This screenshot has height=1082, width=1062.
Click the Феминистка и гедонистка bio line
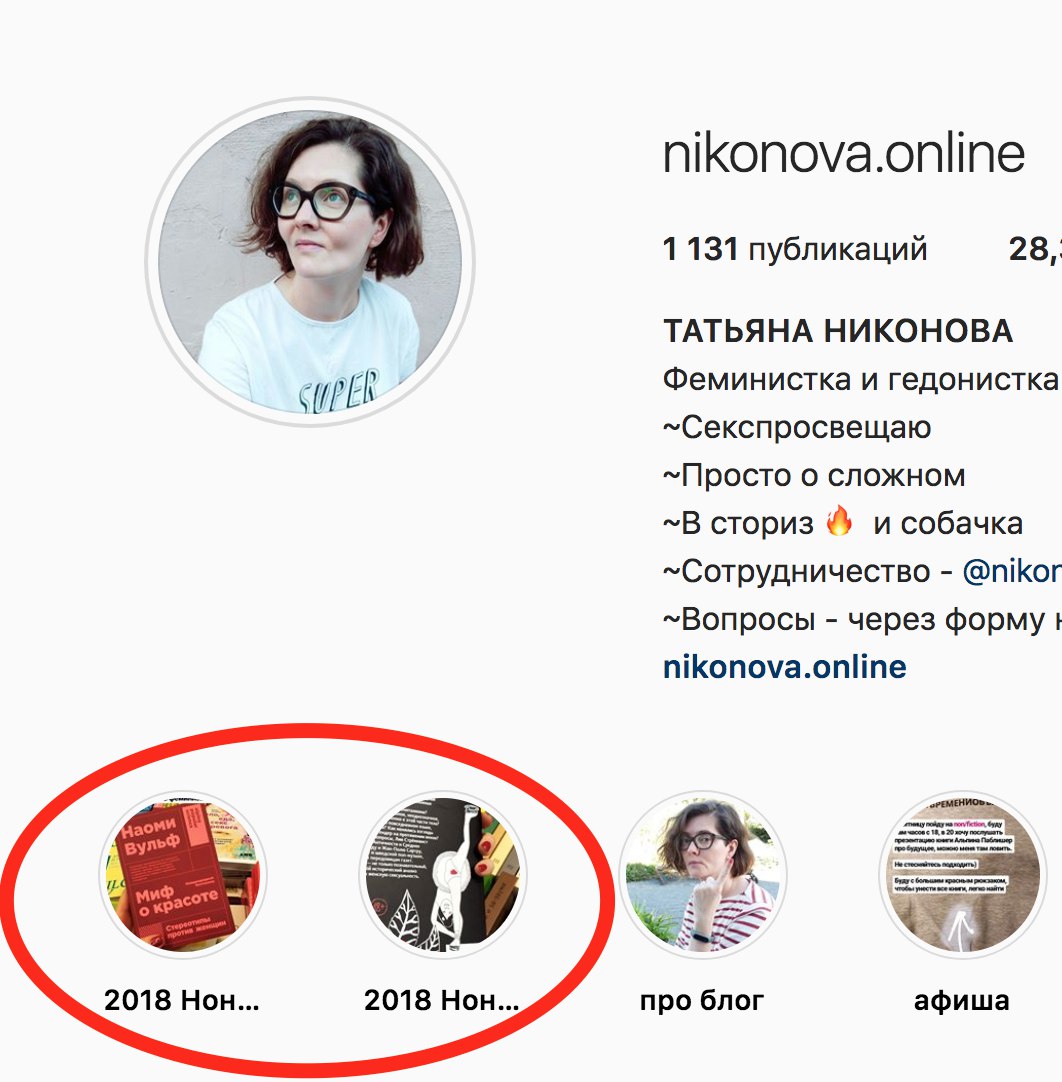(x=861, y=379)
